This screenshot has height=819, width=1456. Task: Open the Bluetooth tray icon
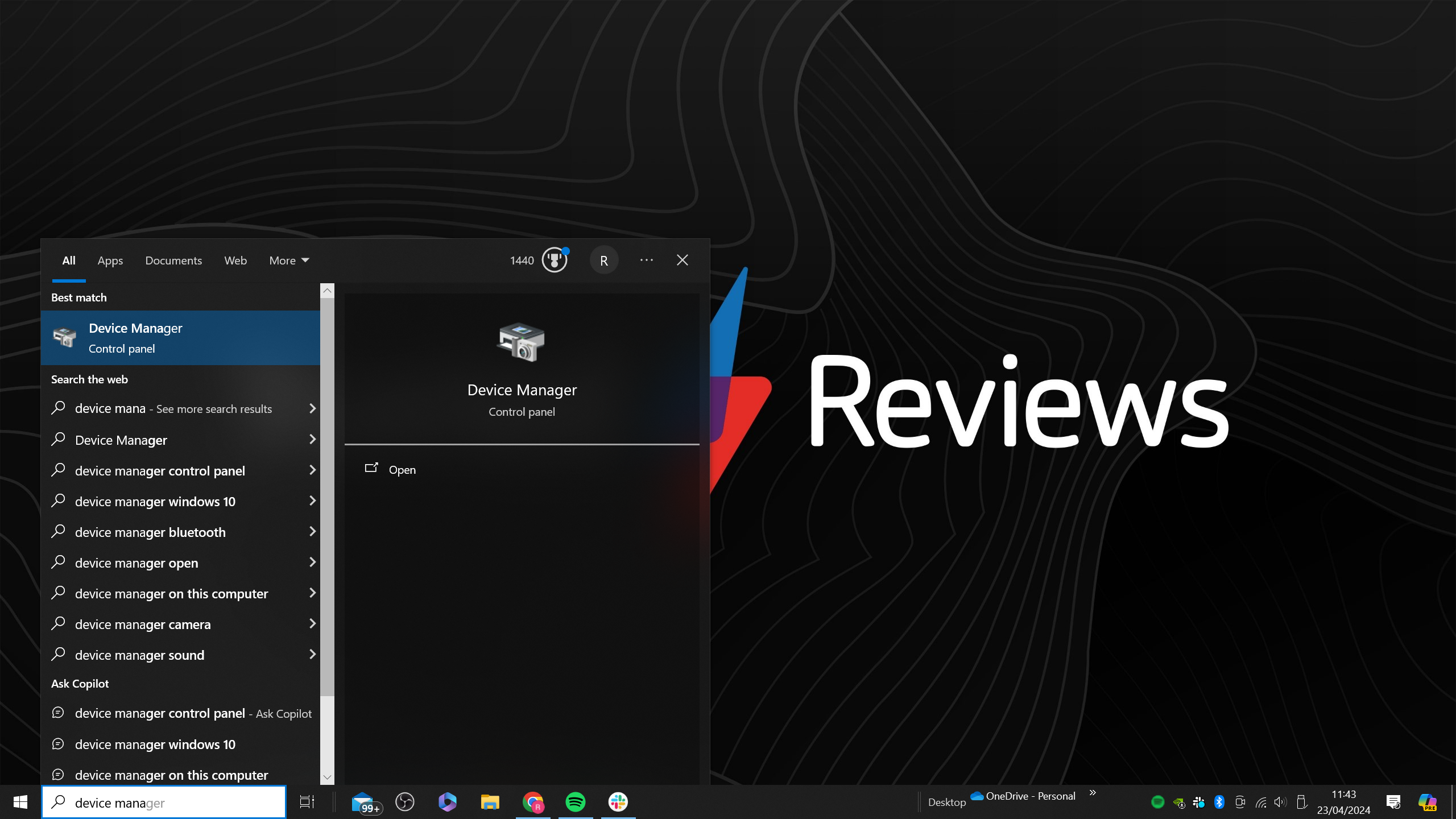[x=1219, y=802]
